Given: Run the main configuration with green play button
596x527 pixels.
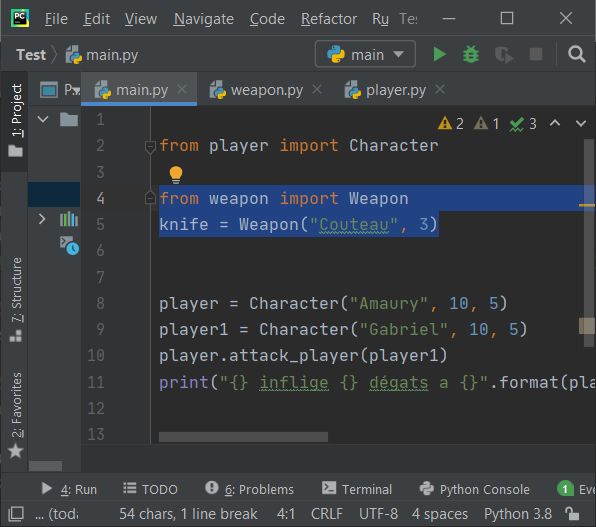Looking at the screenshot, I should 440,54.
